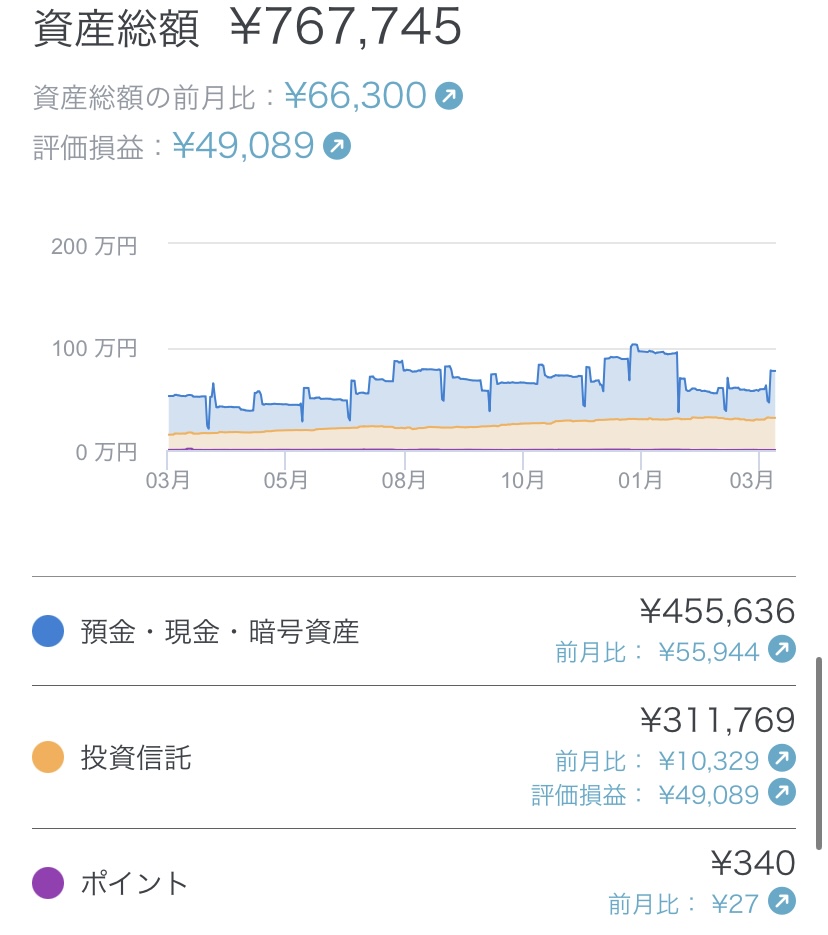
Task: Click arrow icon in investment trust 評価損益 row
Action: (x=782, y=793)
